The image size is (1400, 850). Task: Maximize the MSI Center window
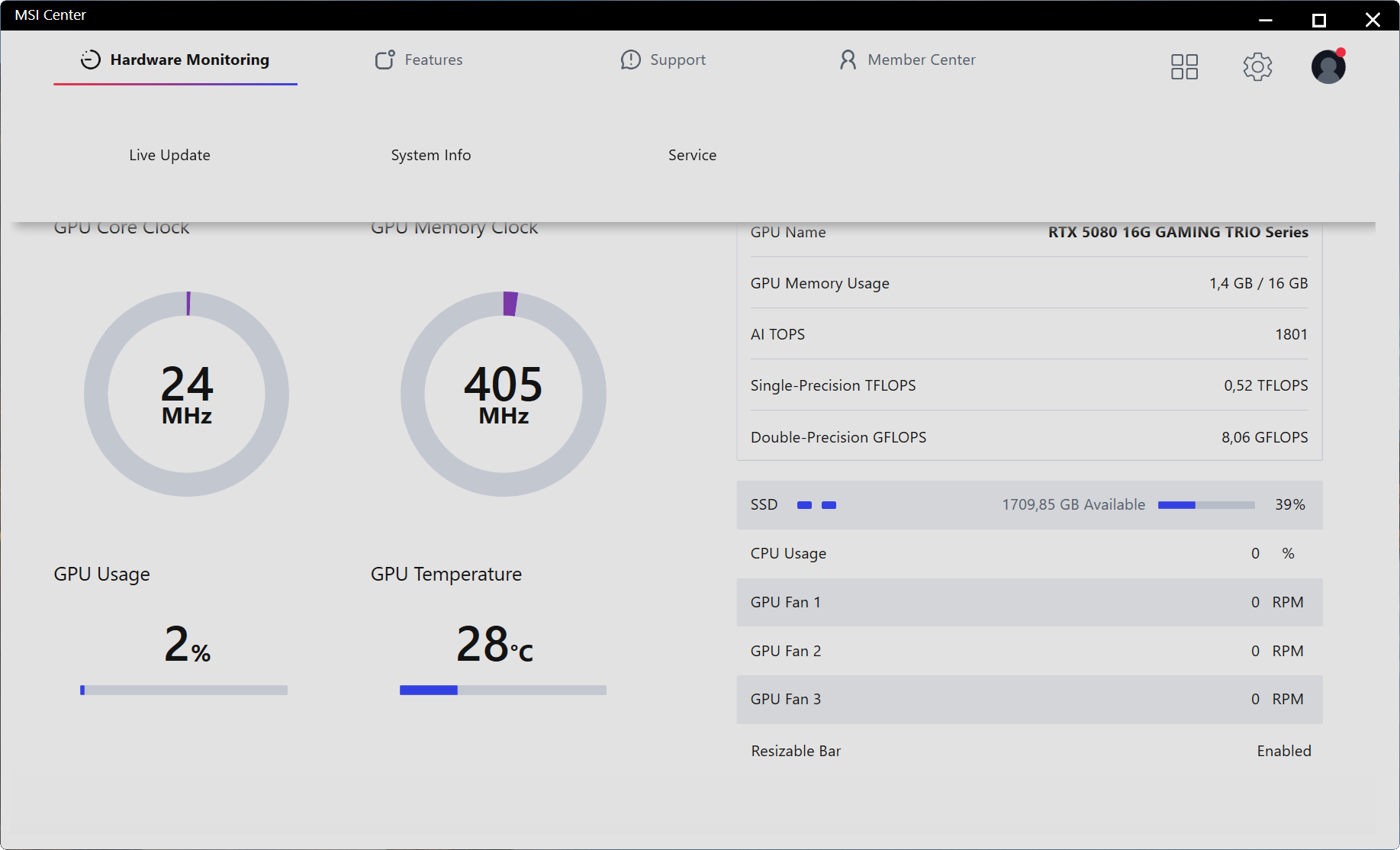1319,20
